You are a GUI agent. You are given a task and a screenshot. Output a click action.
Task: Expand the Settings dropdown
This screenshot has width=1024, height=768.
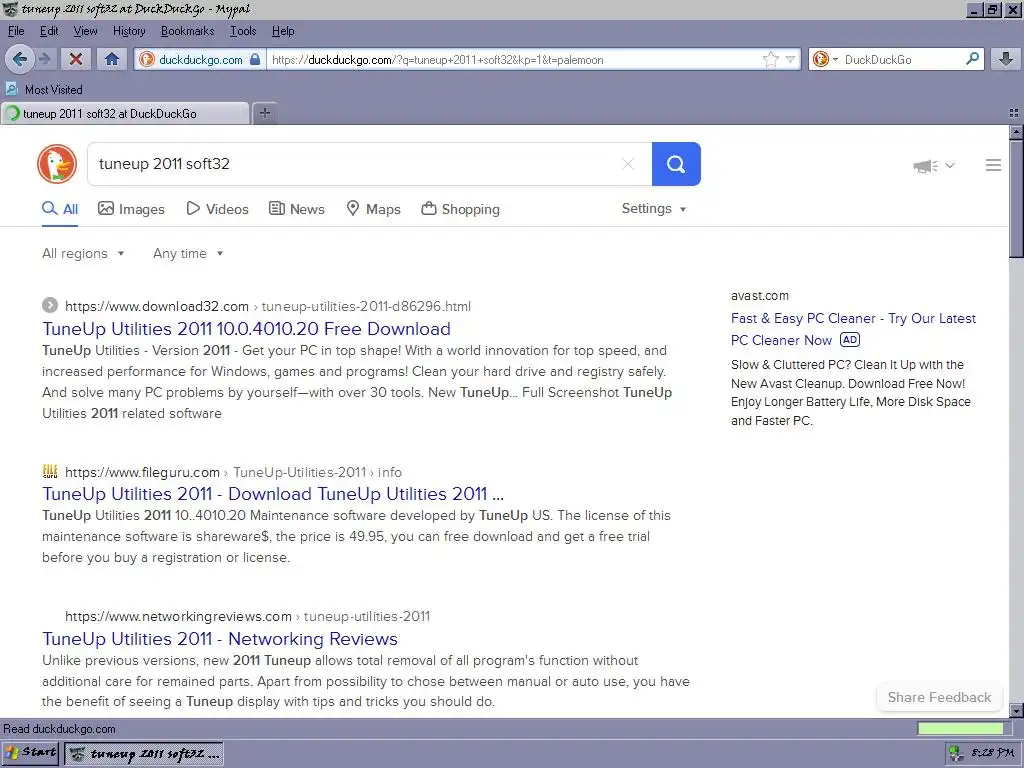[x=654, y=208]
